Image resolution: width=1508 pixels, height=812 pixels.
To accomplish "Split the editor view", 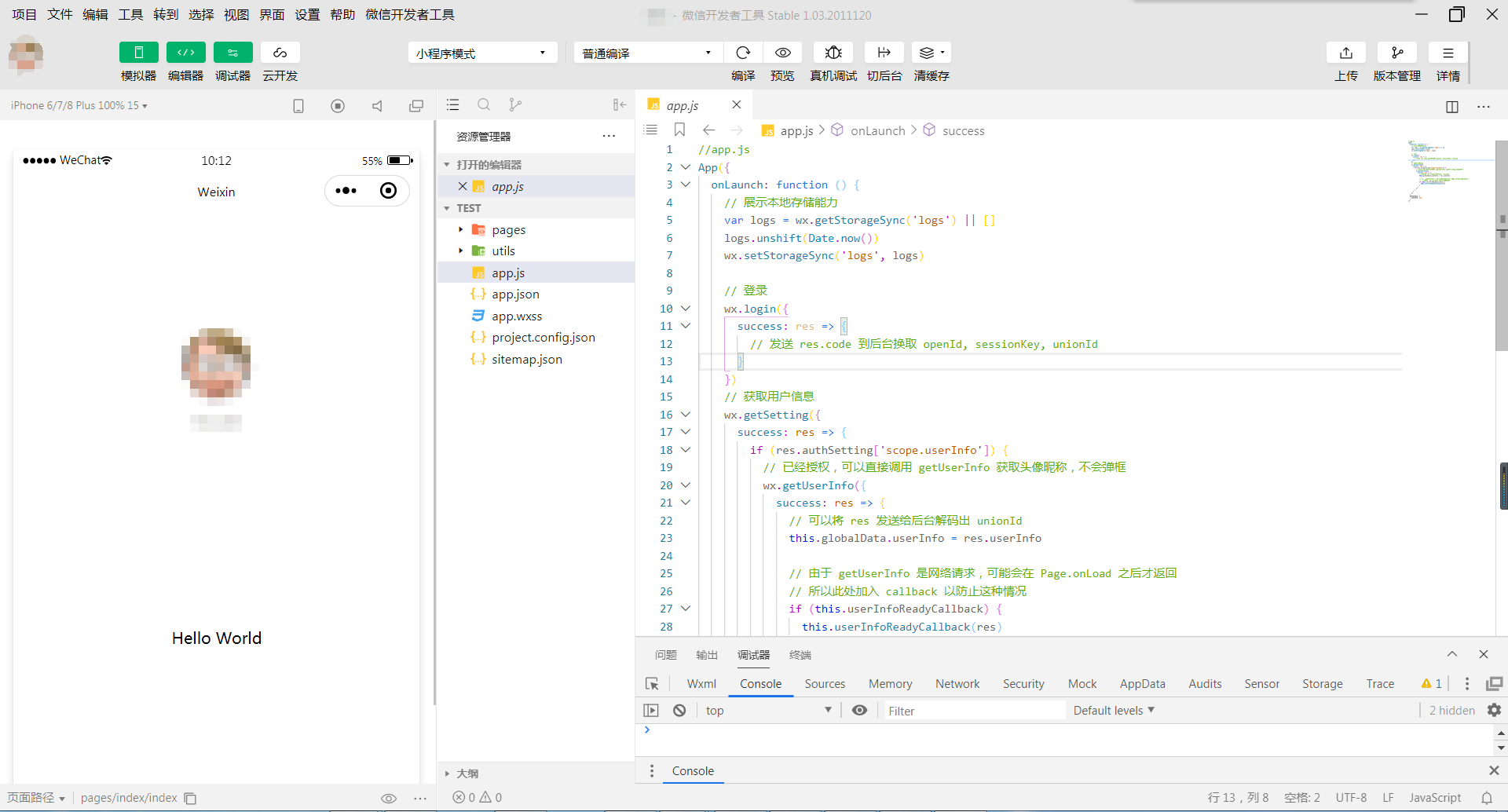I will pos(1452,106).
